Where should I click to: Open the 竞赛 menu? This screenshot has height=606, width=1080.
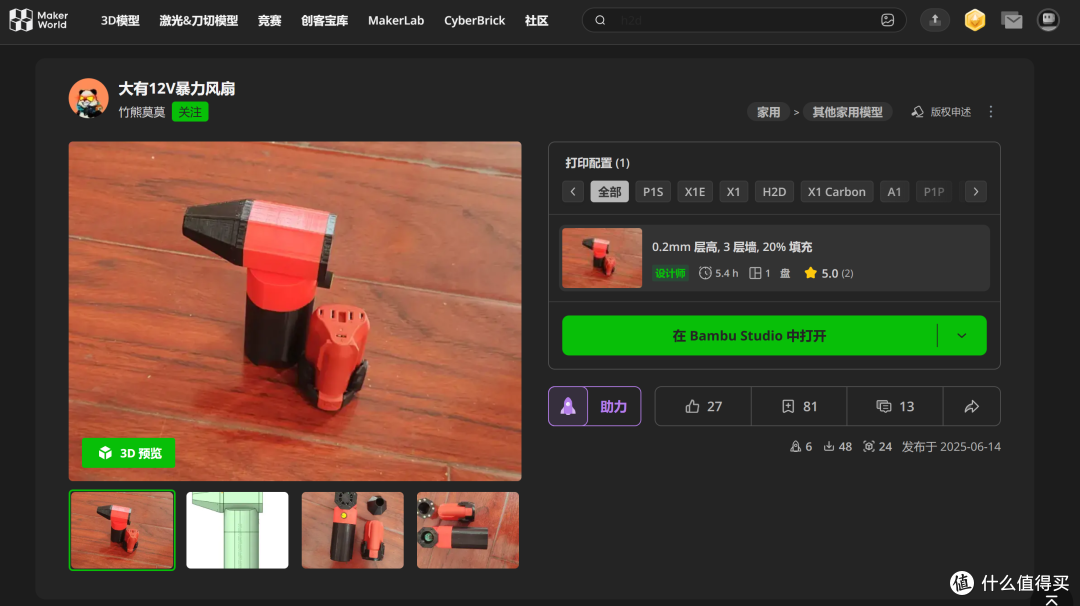(269, 21)
